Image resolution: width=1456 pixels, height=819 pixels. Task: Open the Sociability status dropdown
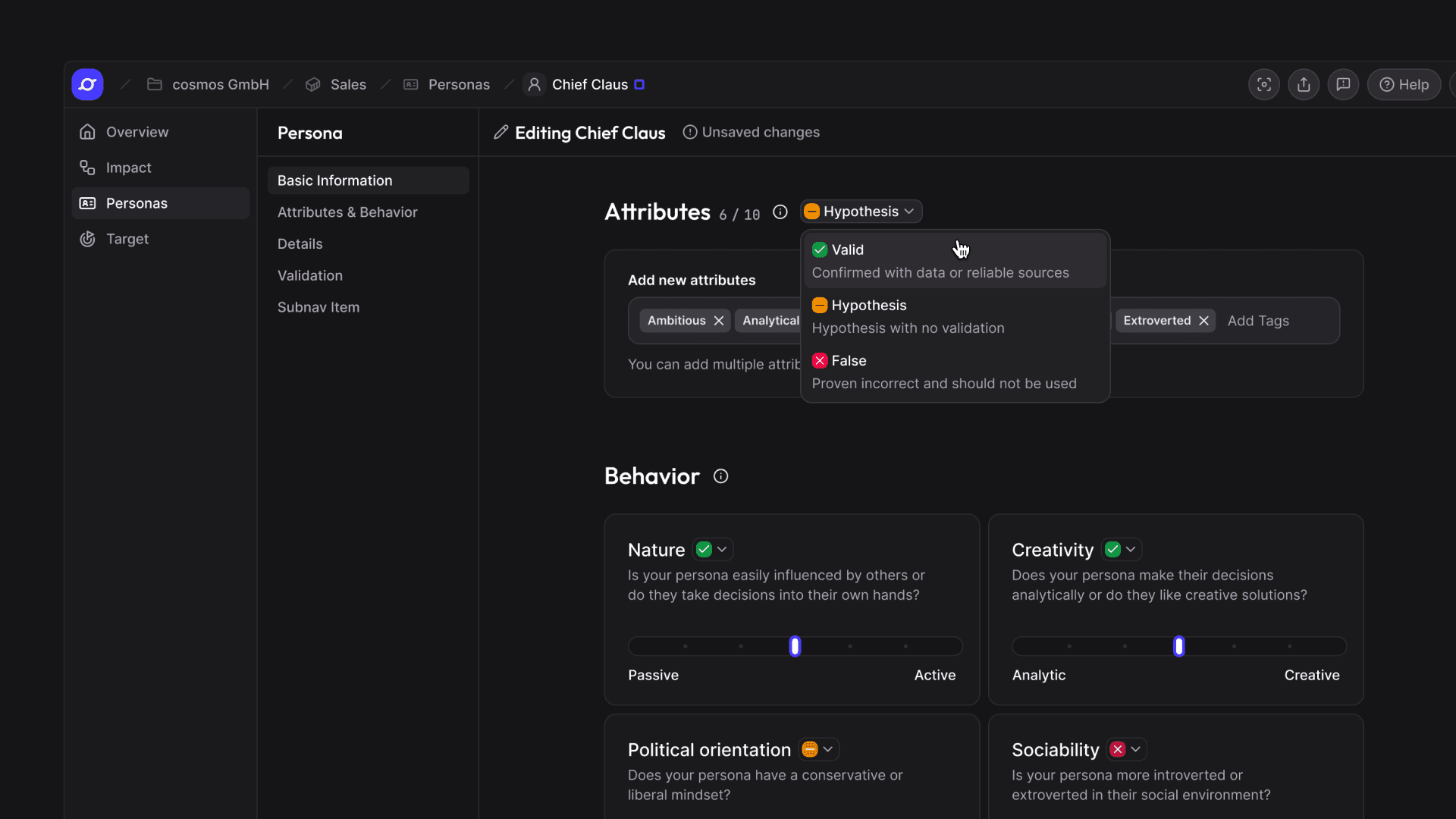(1126, 749)
